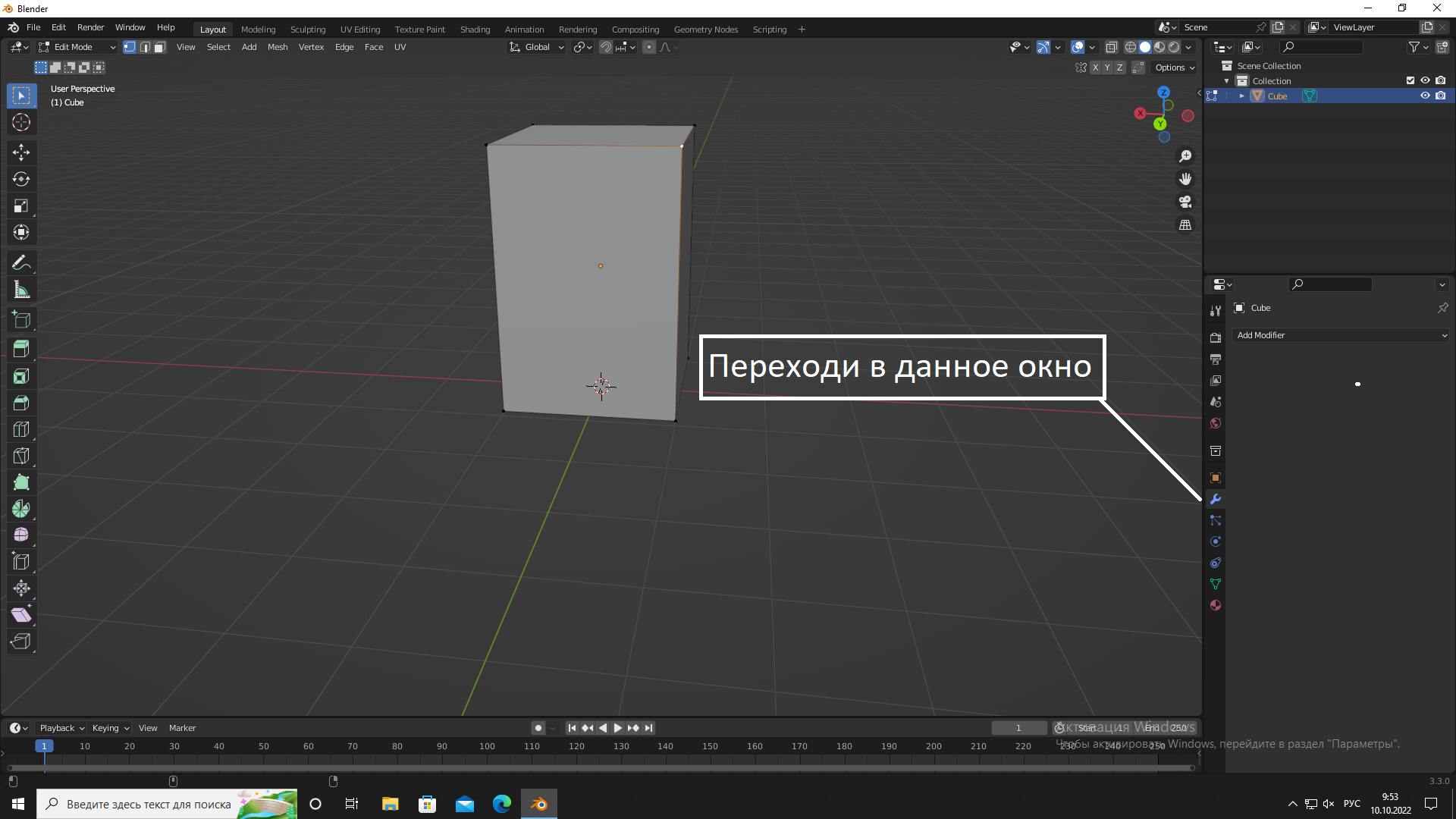Select the Bevel tool
1456x819 pixels.
(x=21, y=403)
